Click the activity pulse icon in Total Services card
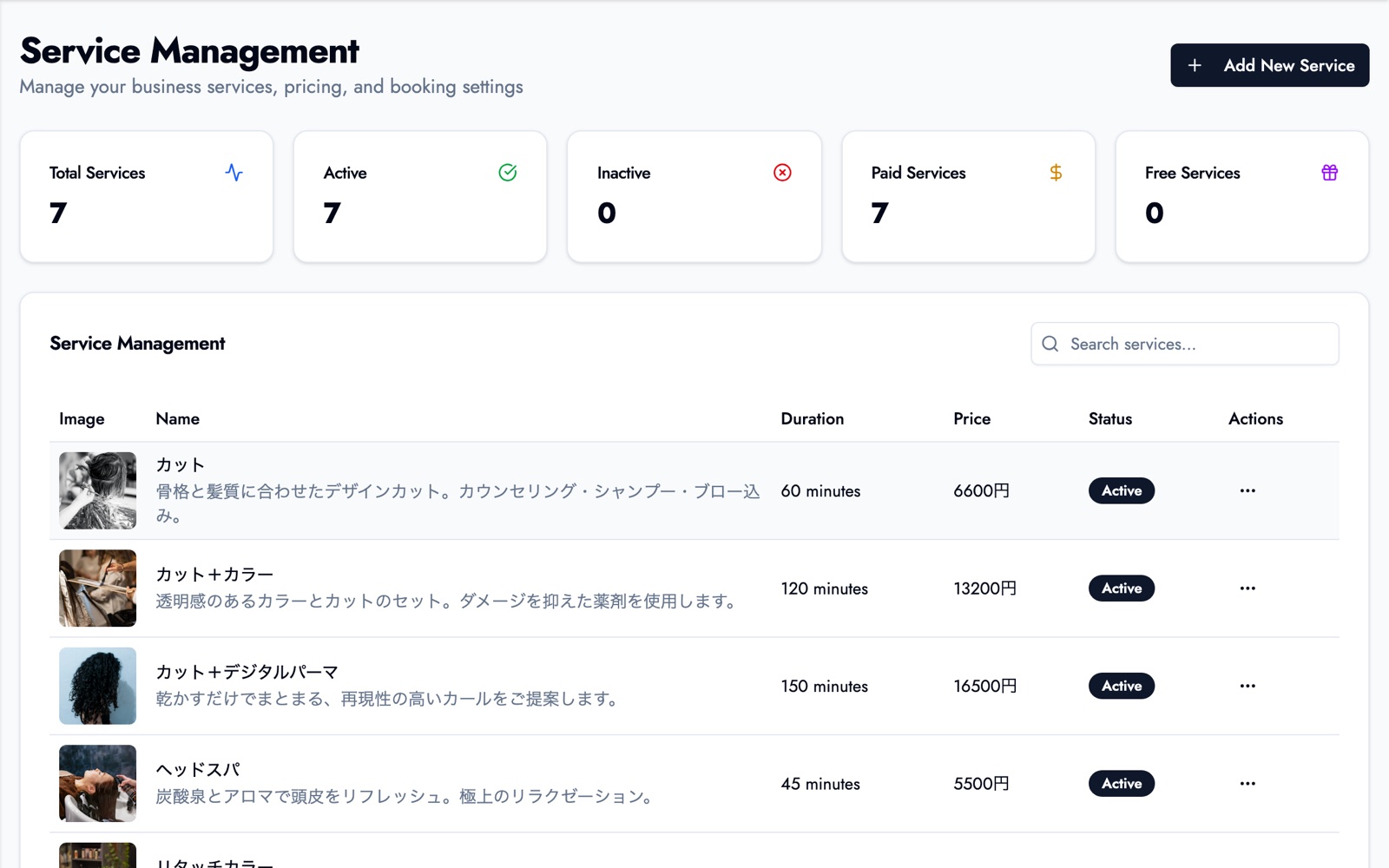The image size is (1389, 868). (x=234, y=172)
